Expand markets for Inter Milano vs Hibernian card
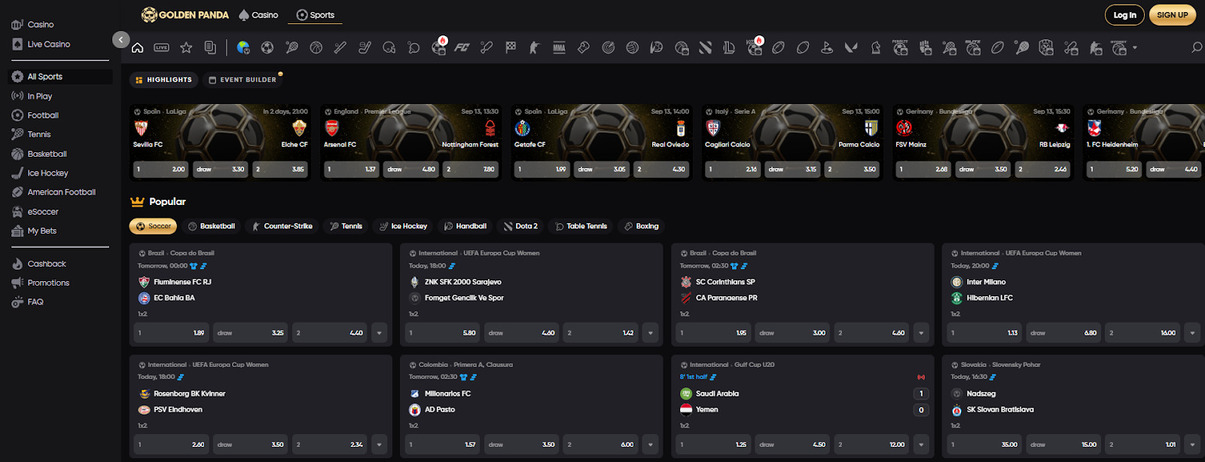 click(x=1190, y=332)
